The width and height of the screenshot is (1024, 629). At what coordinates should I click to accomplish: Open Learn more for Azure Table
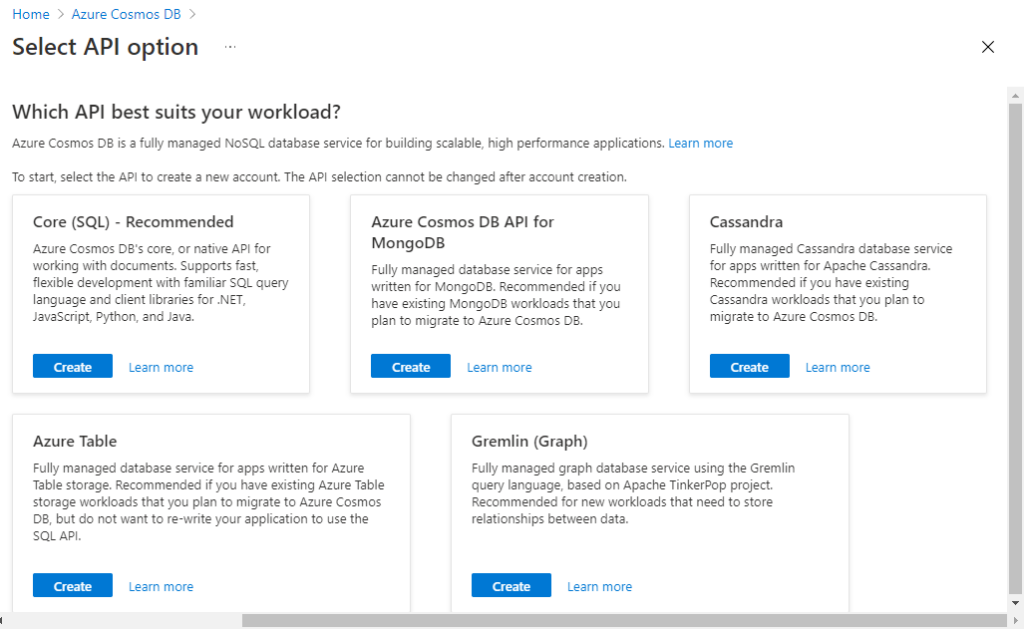point(161,586)
